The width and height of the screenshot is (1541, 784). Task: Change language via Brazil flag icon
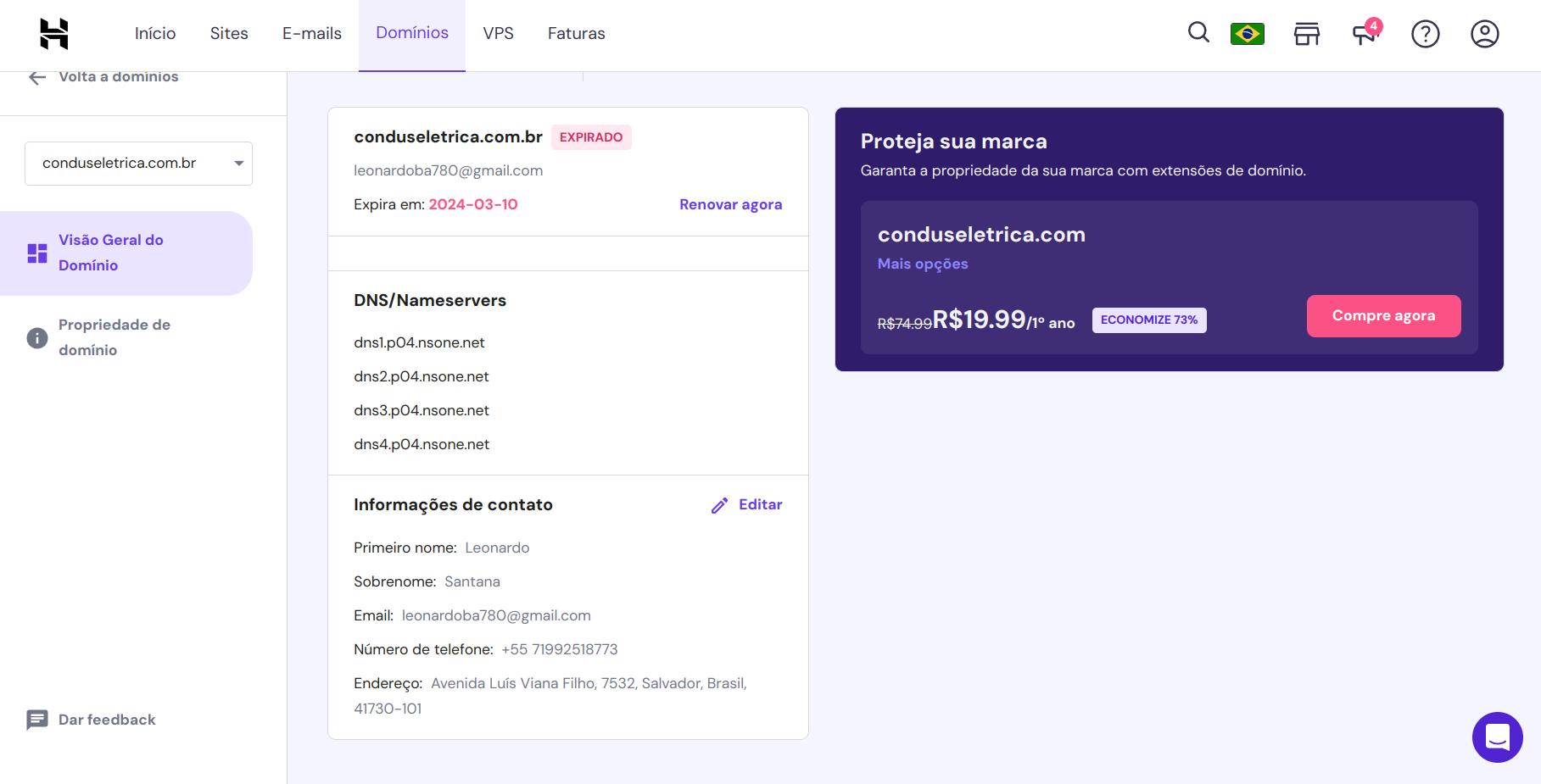[1247, 34]
